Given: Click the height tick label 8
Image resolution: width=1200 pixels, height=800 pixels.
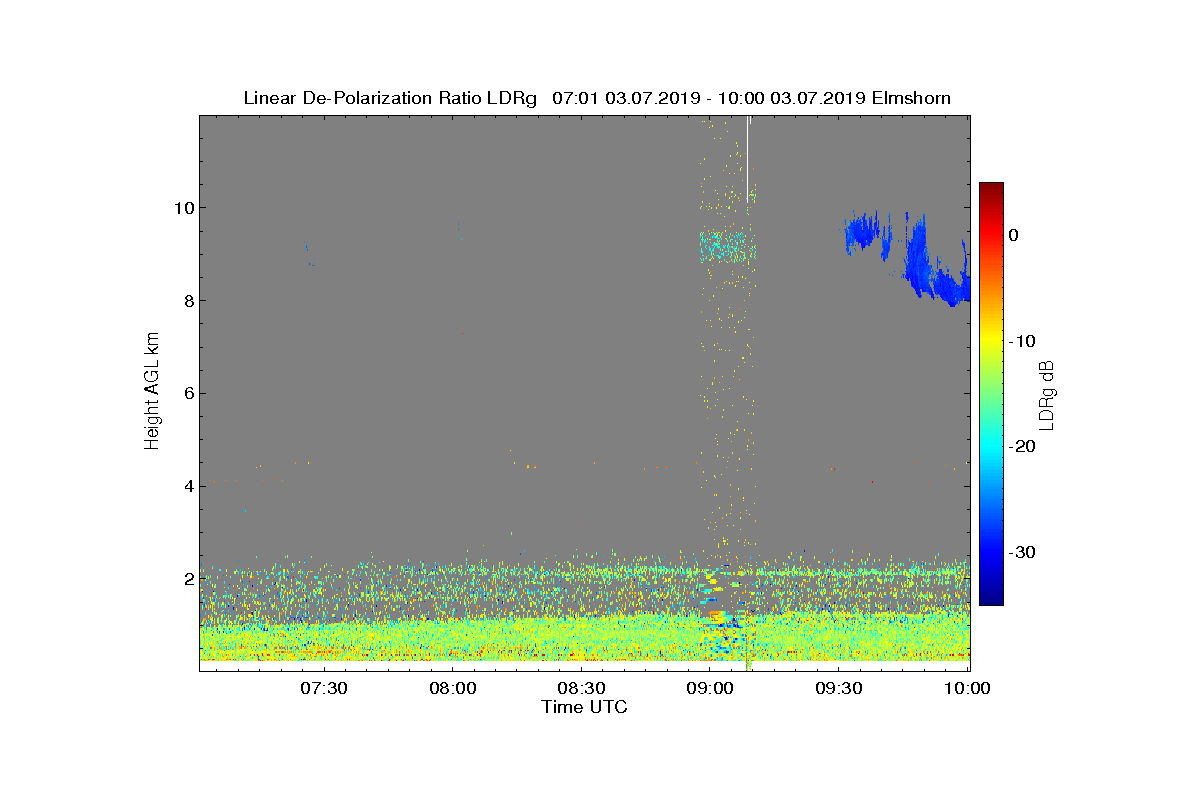Looking at the screenshot, I should coord(187,301).
